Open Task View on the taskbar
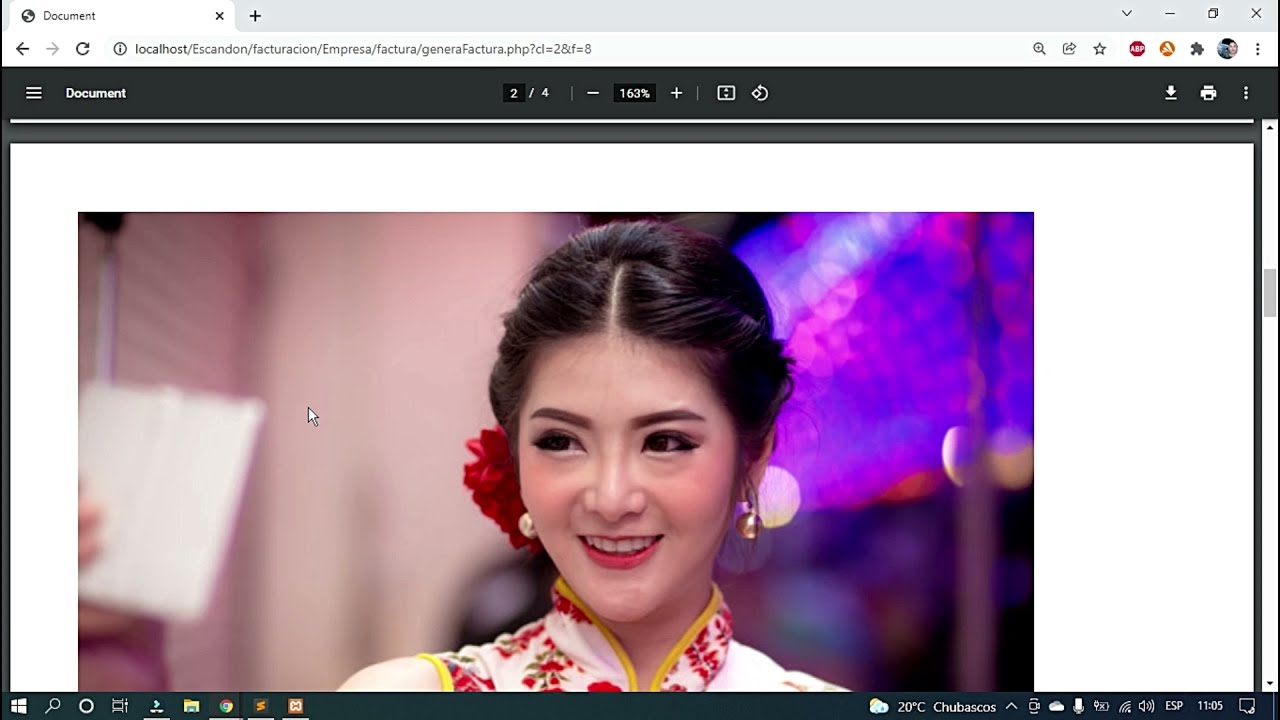This screenshot has height=720, width=1280. coord(120,706)
